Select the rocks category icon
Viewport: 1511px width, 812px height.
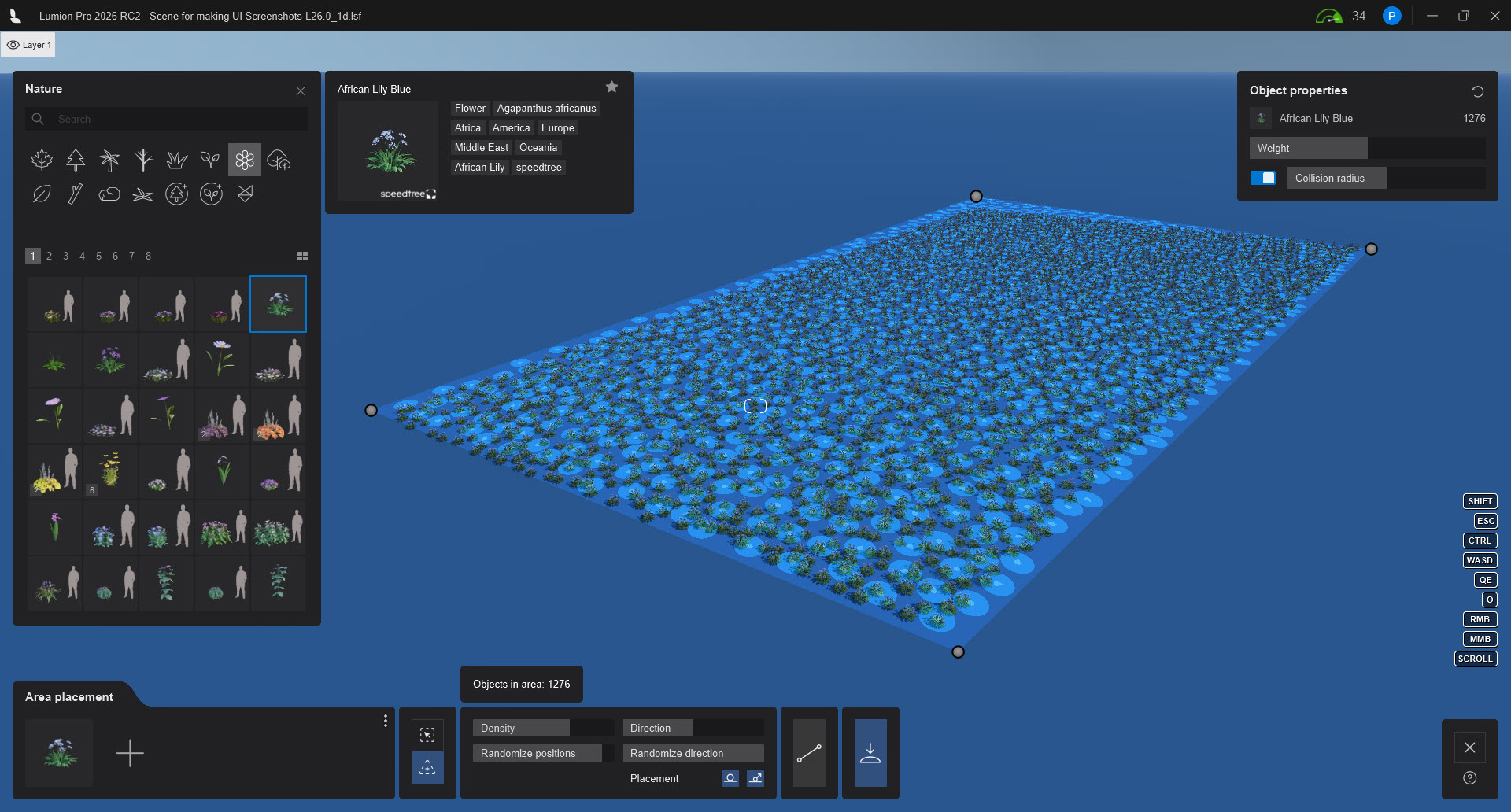109,194
